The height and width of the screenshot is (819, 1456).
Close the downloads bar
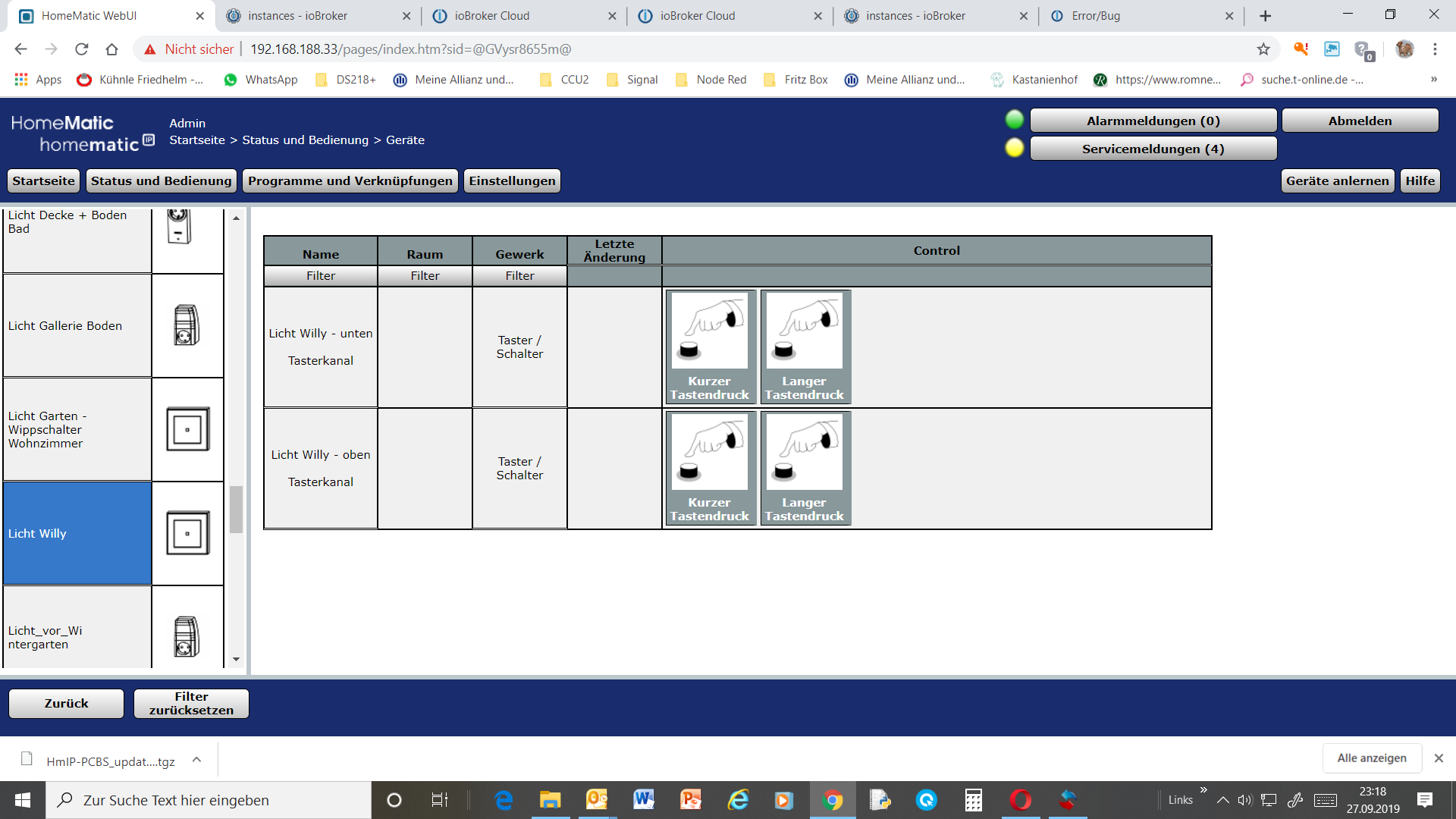click(x=1438, y=758)
